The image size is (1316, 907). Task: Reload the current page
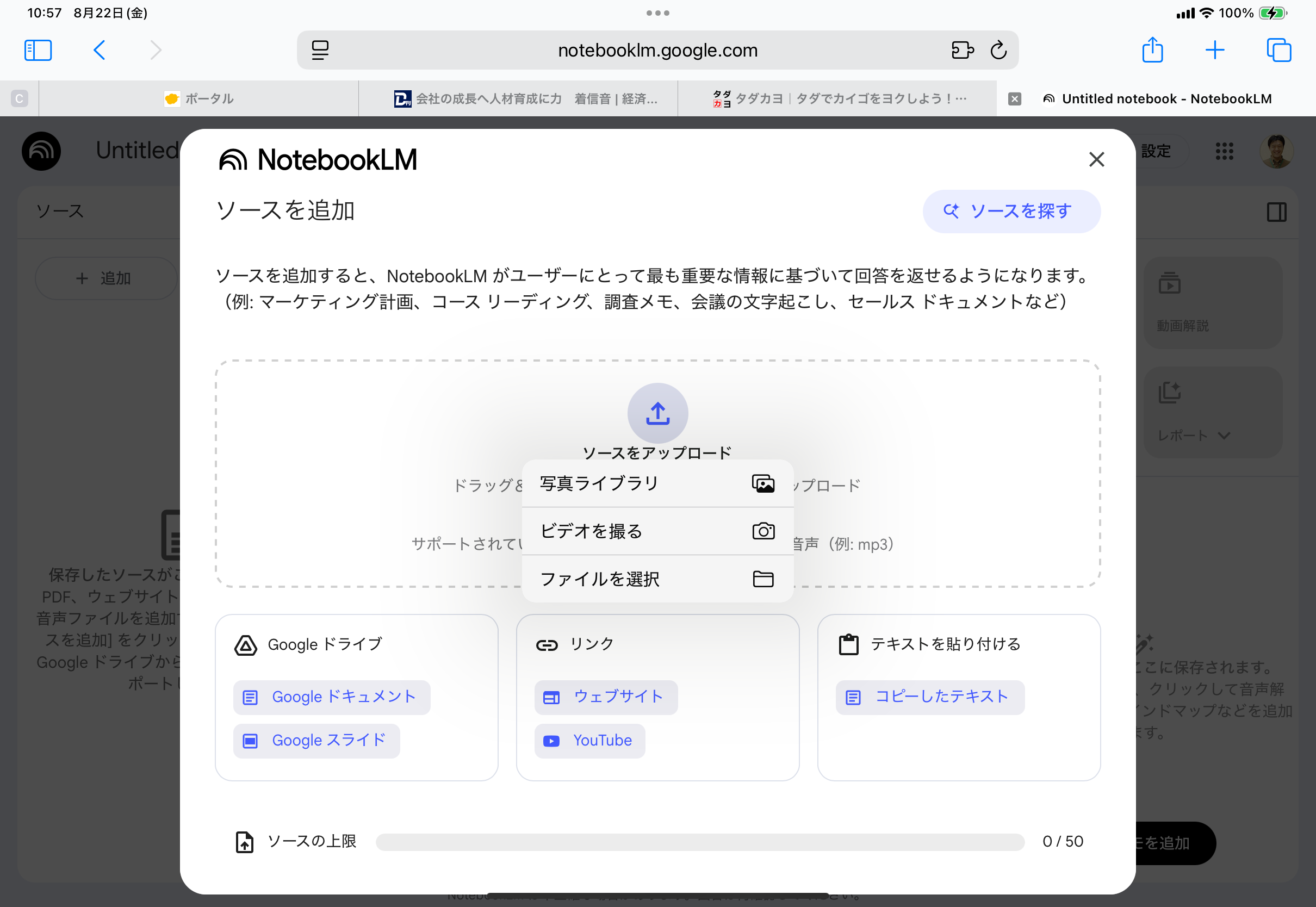[998, 50]
